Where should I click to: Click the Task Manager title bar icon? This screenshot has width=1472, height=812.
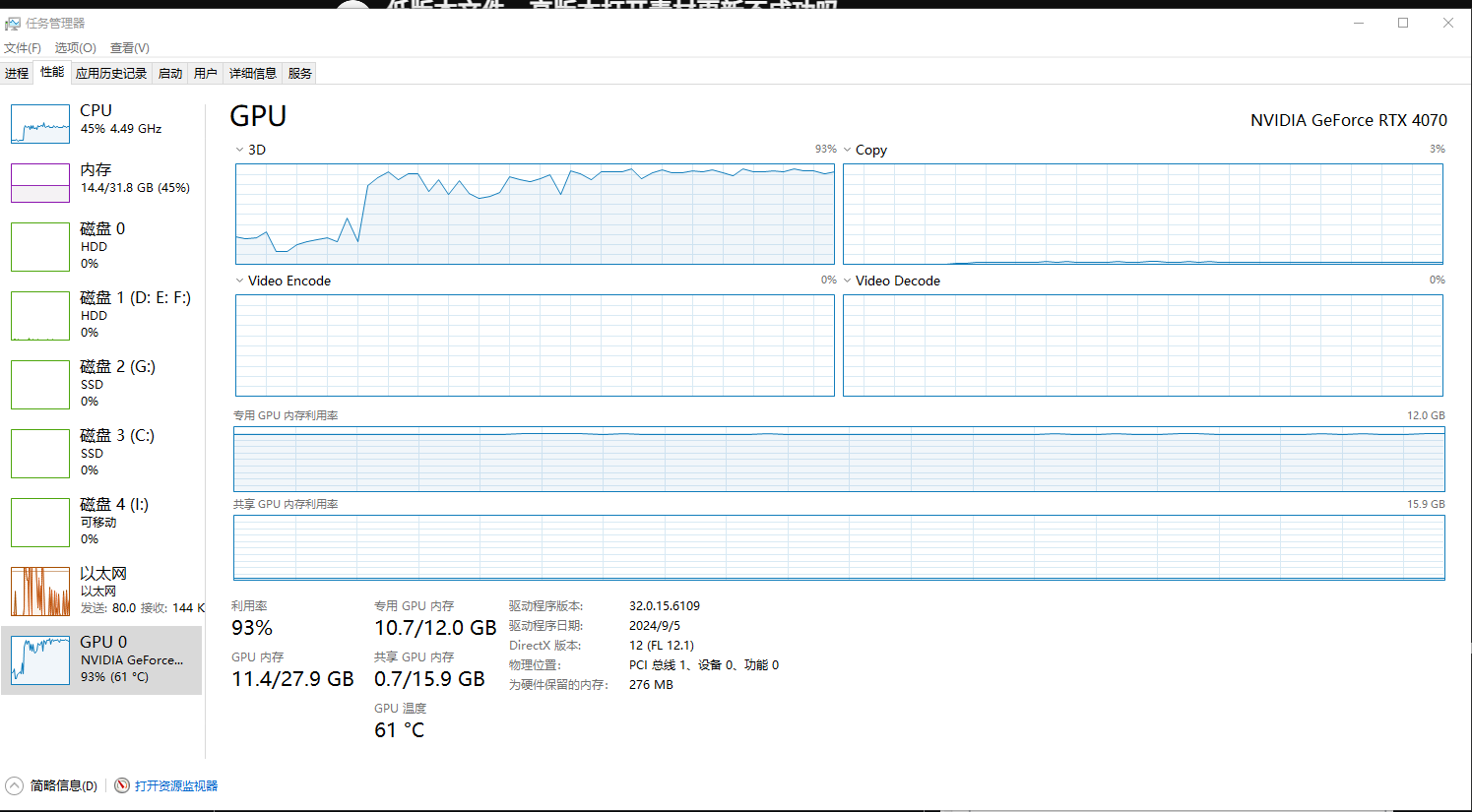click(13, 24)
